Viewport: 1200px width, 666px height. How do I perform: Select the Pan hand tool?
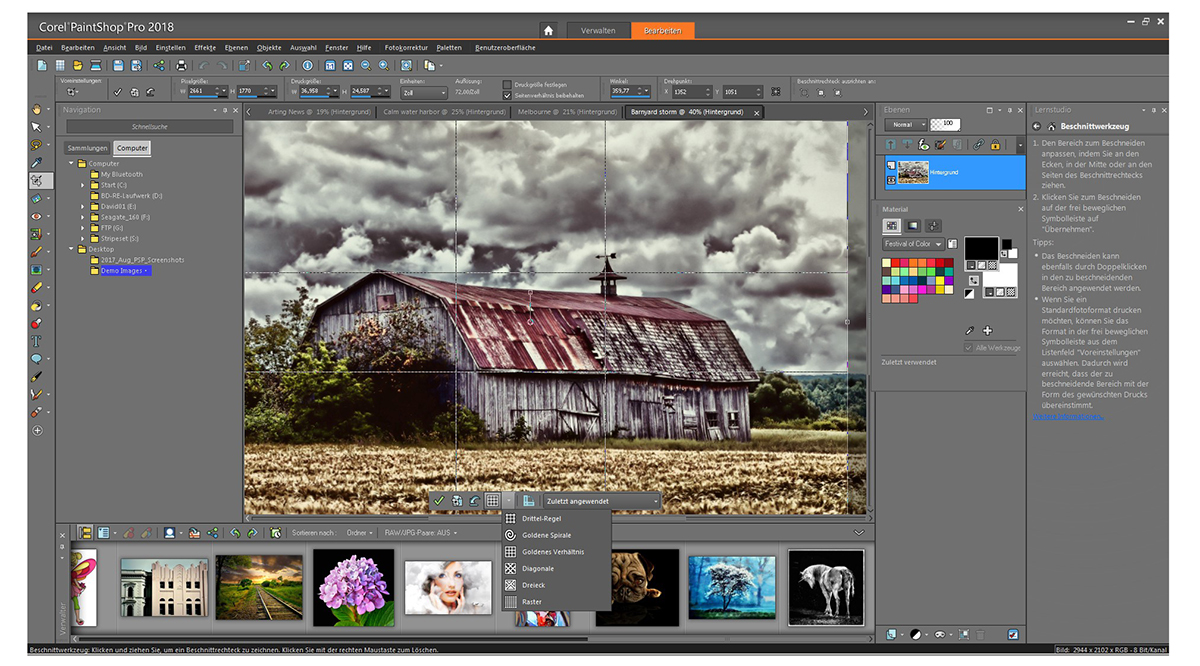coord(37,108)
